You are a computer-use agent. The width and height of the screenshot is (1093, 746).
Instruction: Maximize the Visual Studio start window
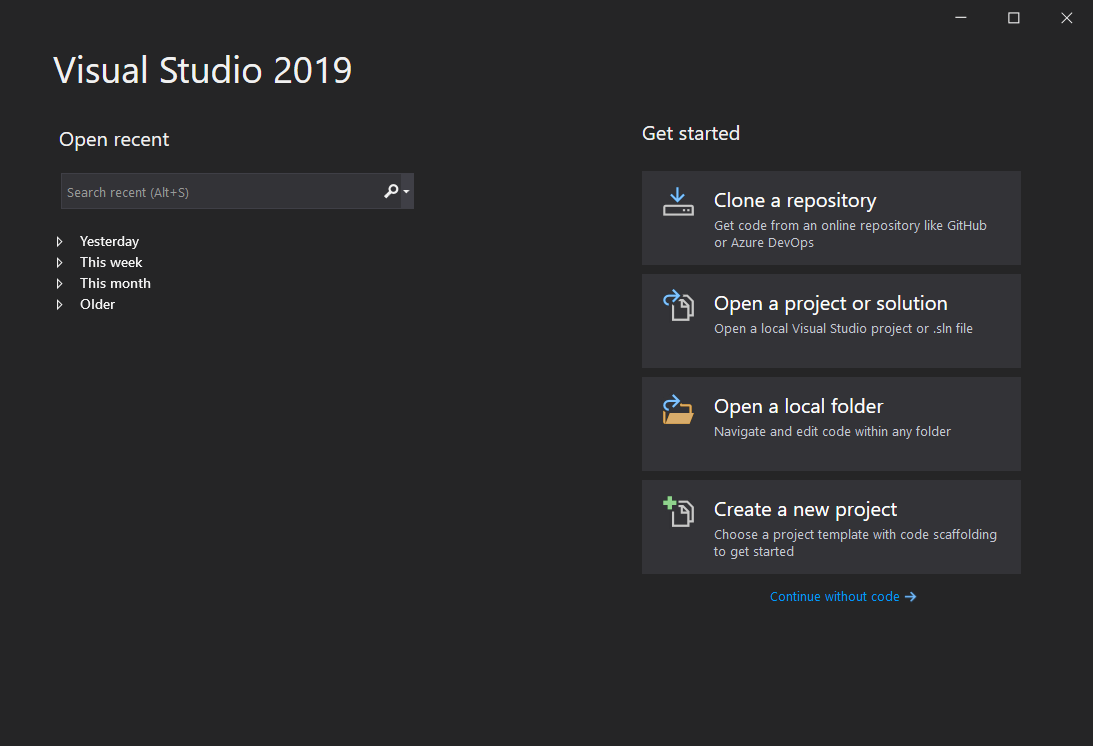tap(1014, 17)
